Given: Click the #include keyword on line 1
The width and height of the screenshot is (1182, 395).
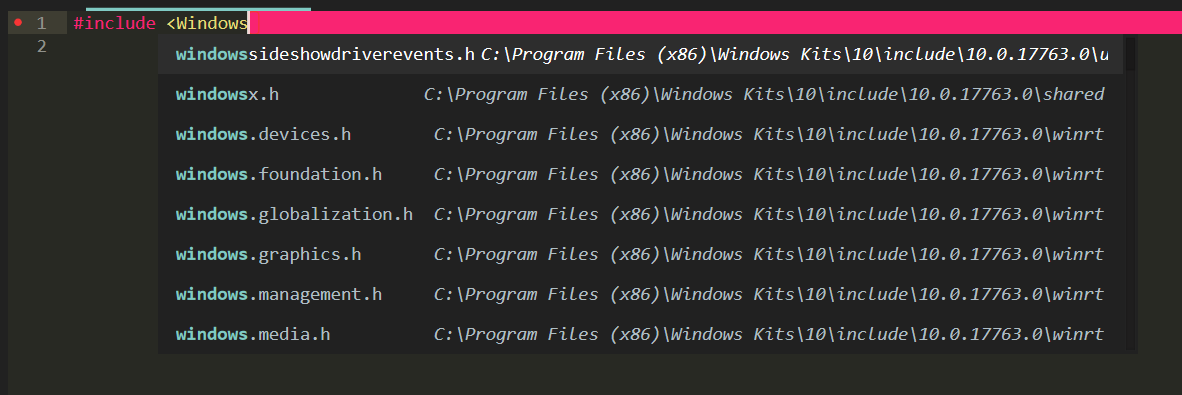Looking at the screenshot, I should pyautogui.click(x=109, y=23).
